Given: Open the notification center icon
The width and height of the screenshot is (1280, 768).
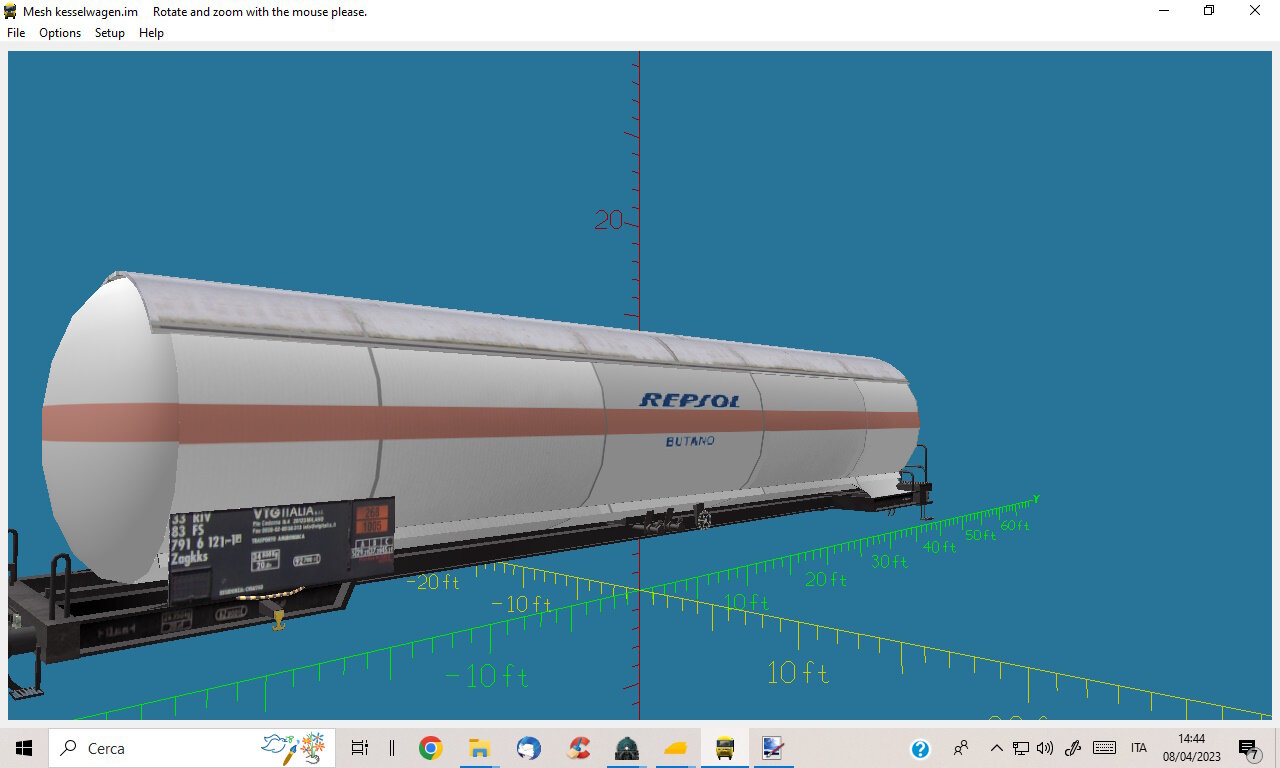Looking at the screenshot, I should [1248, 748].
